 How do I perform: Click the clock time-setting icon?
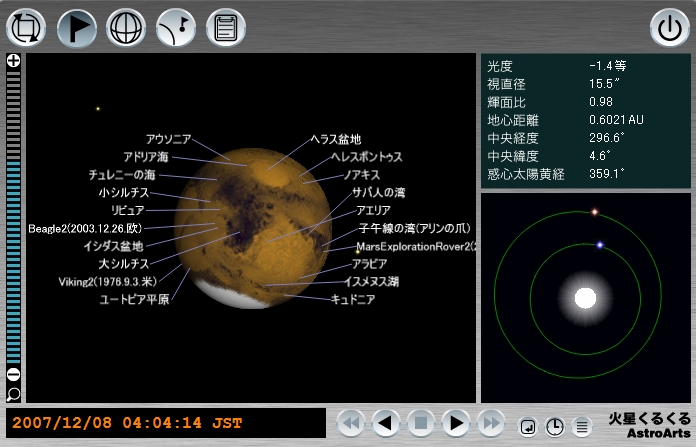[555, 427]
